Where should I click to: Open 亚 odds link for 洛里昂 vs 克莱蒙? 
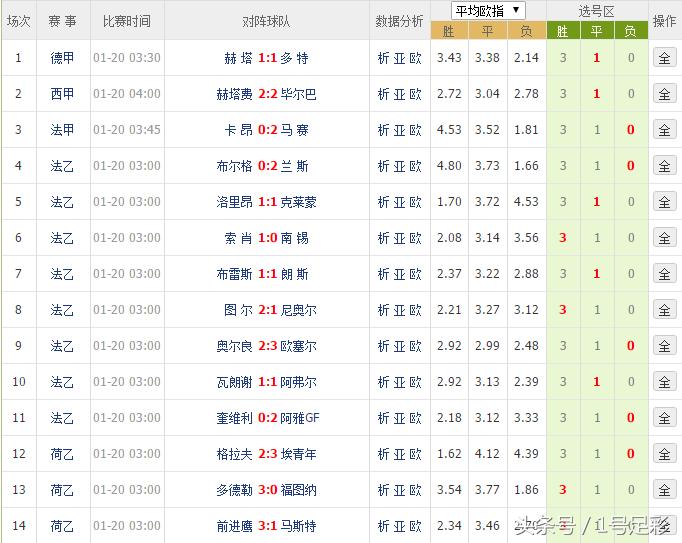click(x=399, y=202)
